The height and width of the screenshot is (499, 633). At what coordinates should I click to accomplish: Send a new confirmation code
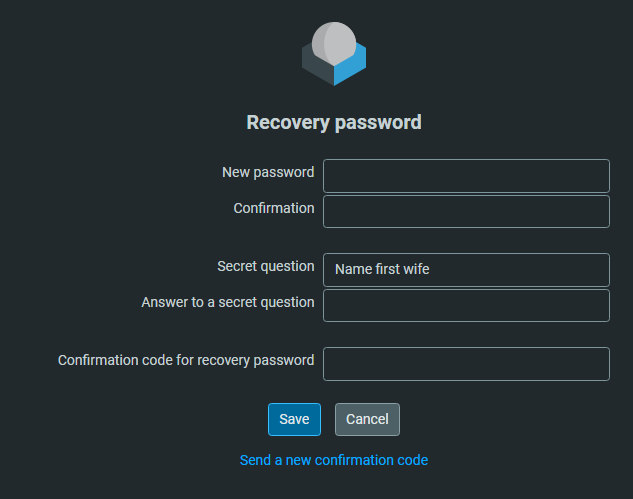click(x=334, y=460)
